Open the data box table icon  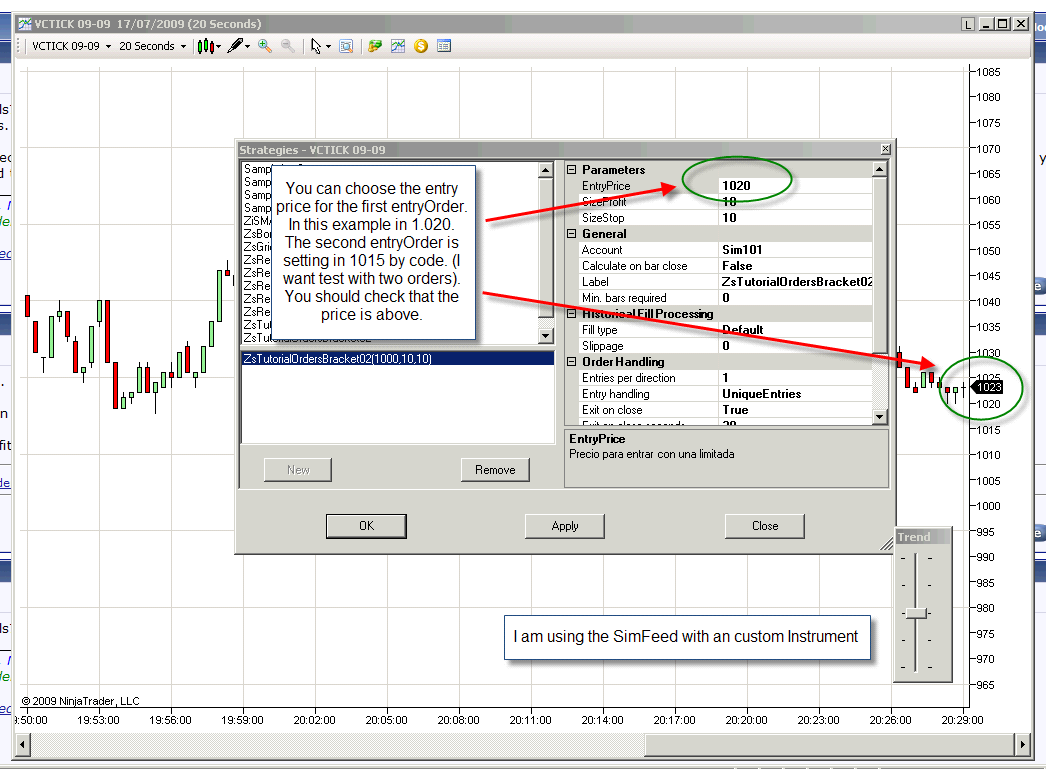click(x=444, y=46)
